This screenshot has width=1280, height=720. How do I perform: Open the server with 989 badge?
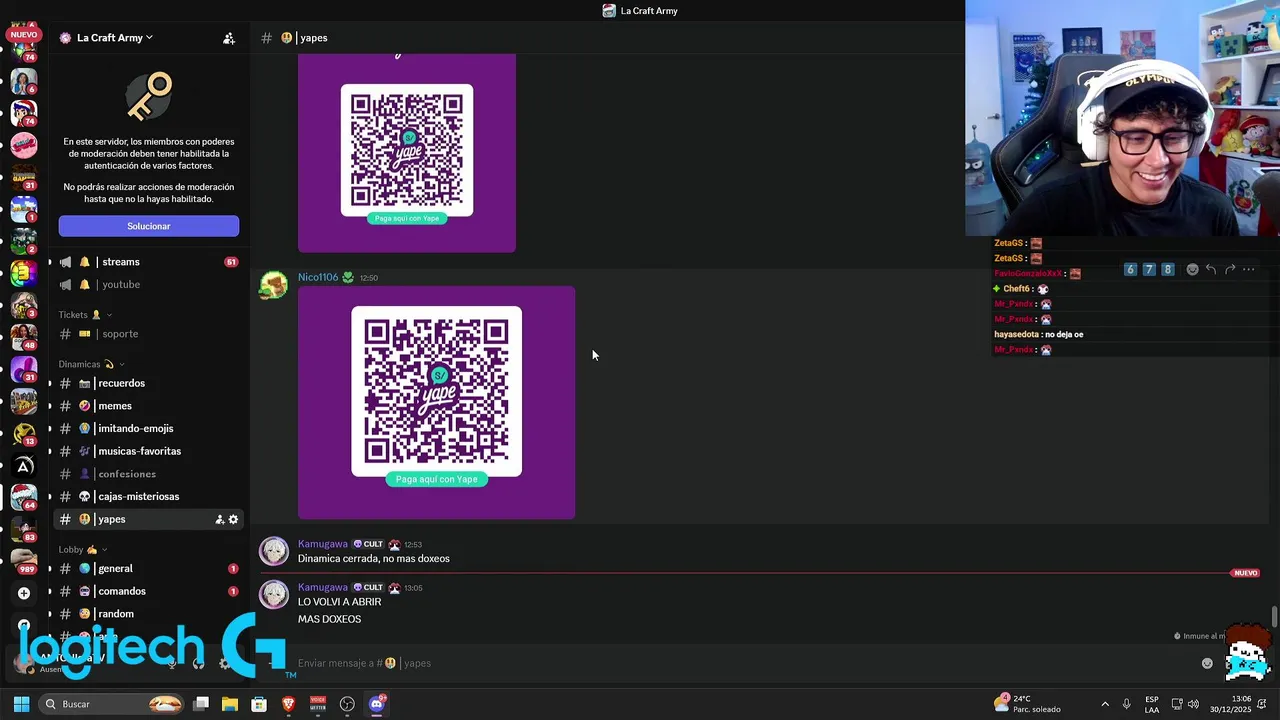[24, 560]
